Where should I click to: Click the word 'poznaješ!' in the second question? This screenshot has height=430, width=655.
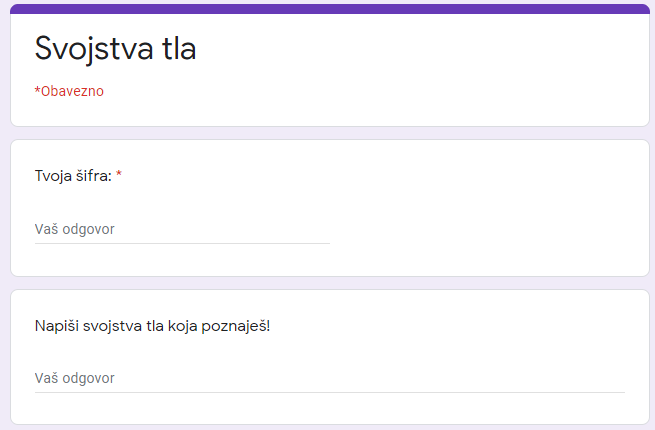(236, 326)
